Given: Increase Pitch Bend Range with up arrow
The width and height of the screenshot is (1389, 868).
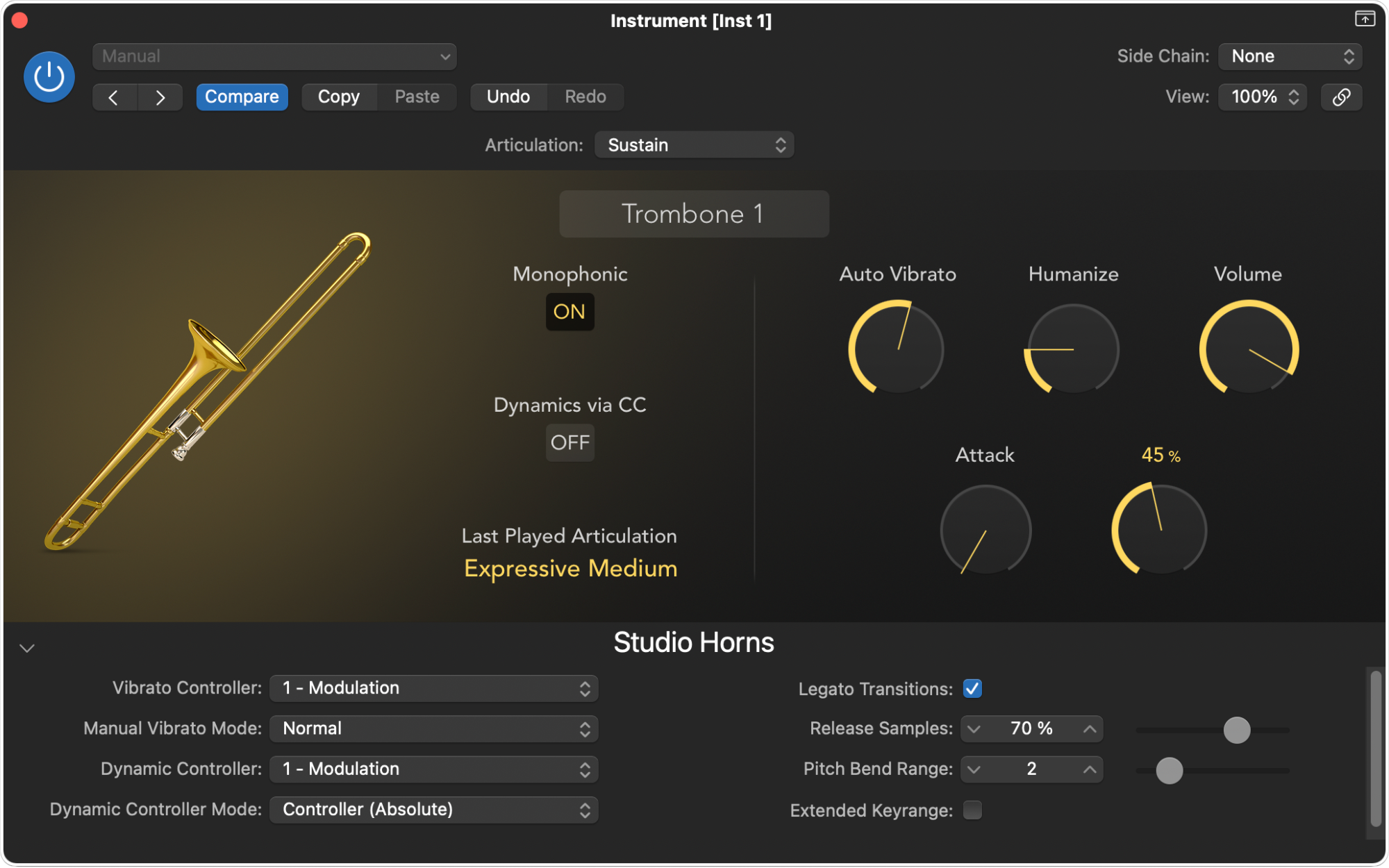Looking at the screenshot, I should click(x=1090, y=769).
